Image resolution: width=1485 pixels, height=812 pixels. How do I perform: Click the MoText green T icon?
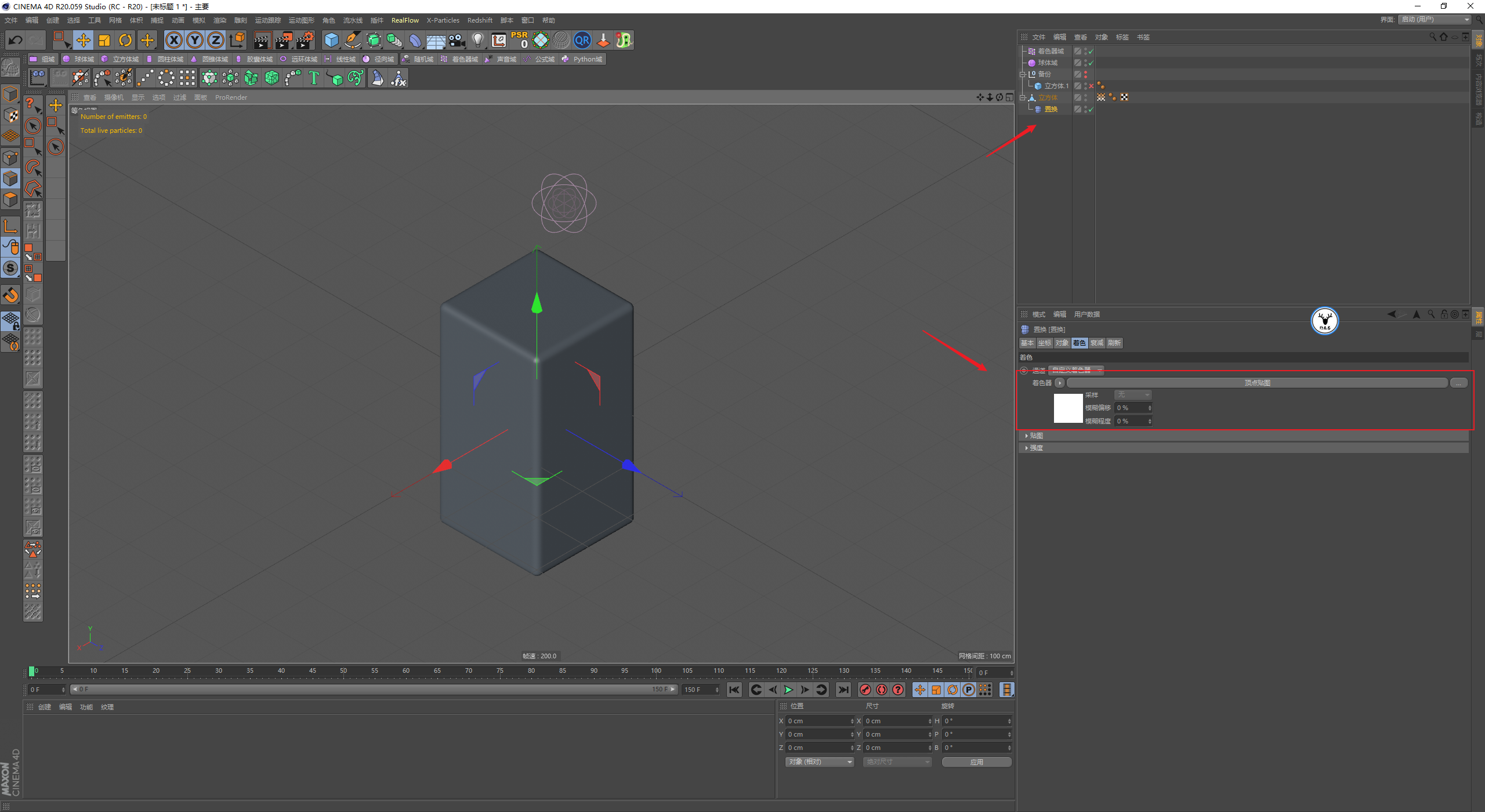[314, 78]
